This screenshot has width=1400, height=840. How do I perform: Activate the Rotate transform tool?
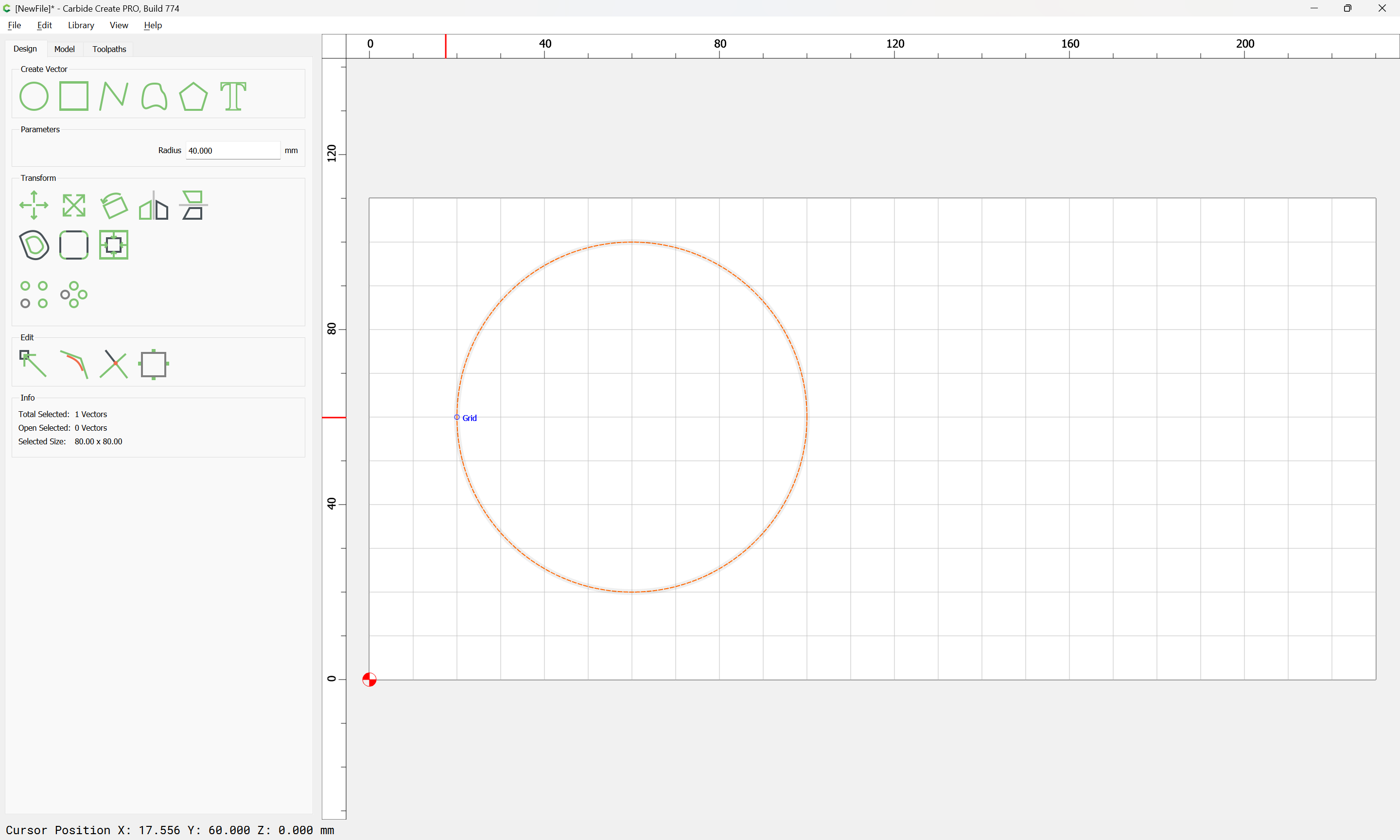114,205
